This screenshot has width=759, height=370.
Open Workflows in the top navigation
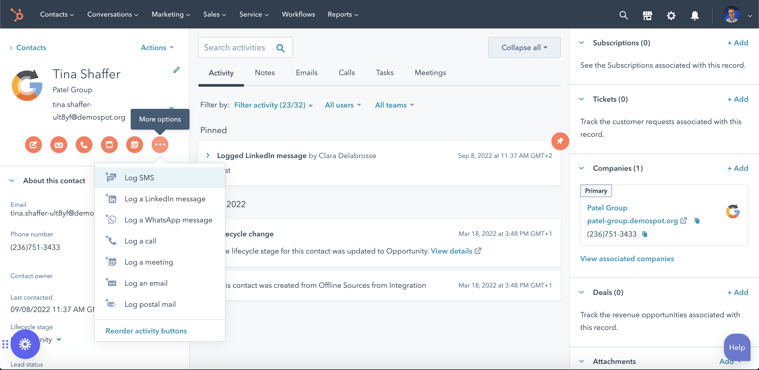click(x=298, y=15)
